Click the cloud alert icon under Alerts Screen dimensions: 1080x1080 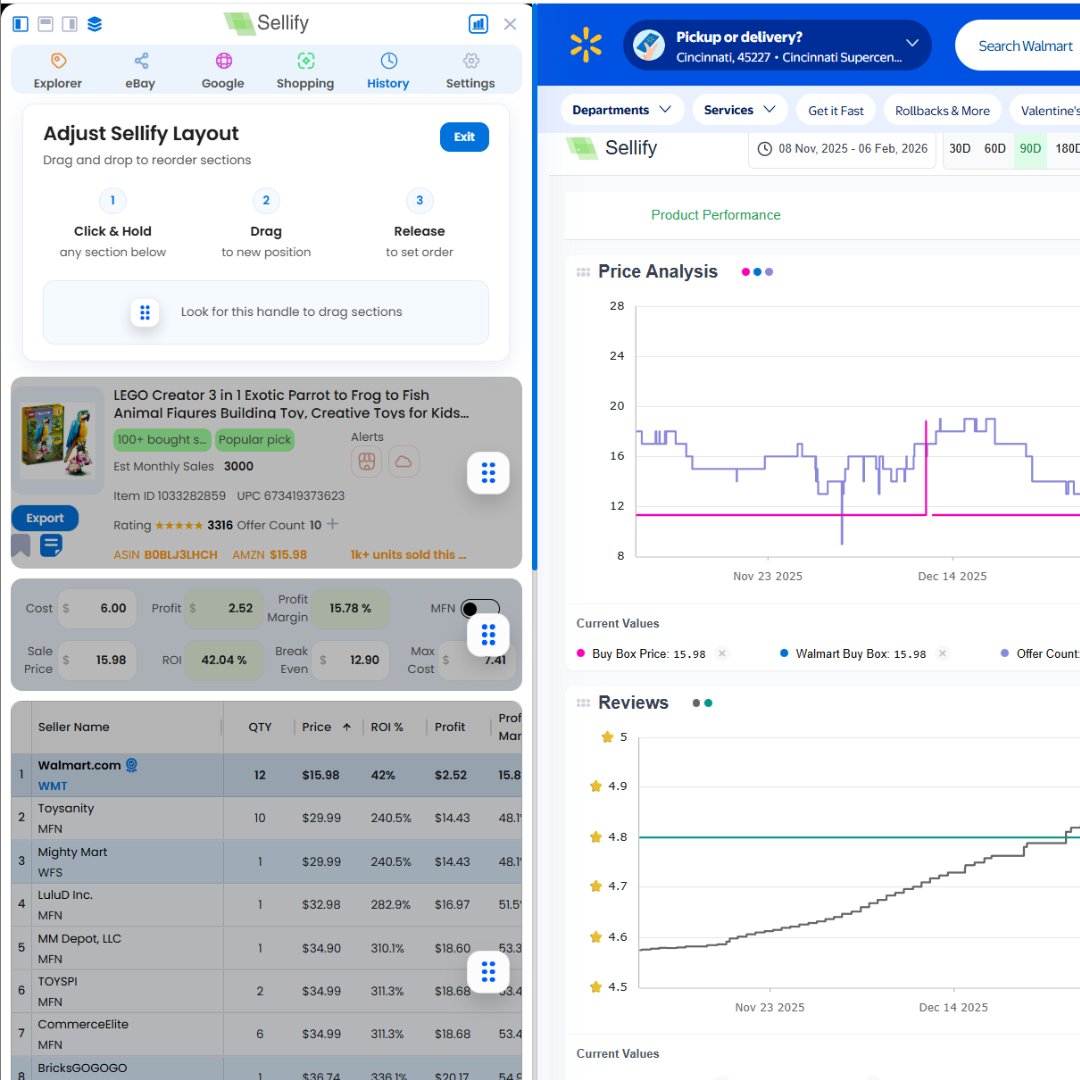(404, 461)
